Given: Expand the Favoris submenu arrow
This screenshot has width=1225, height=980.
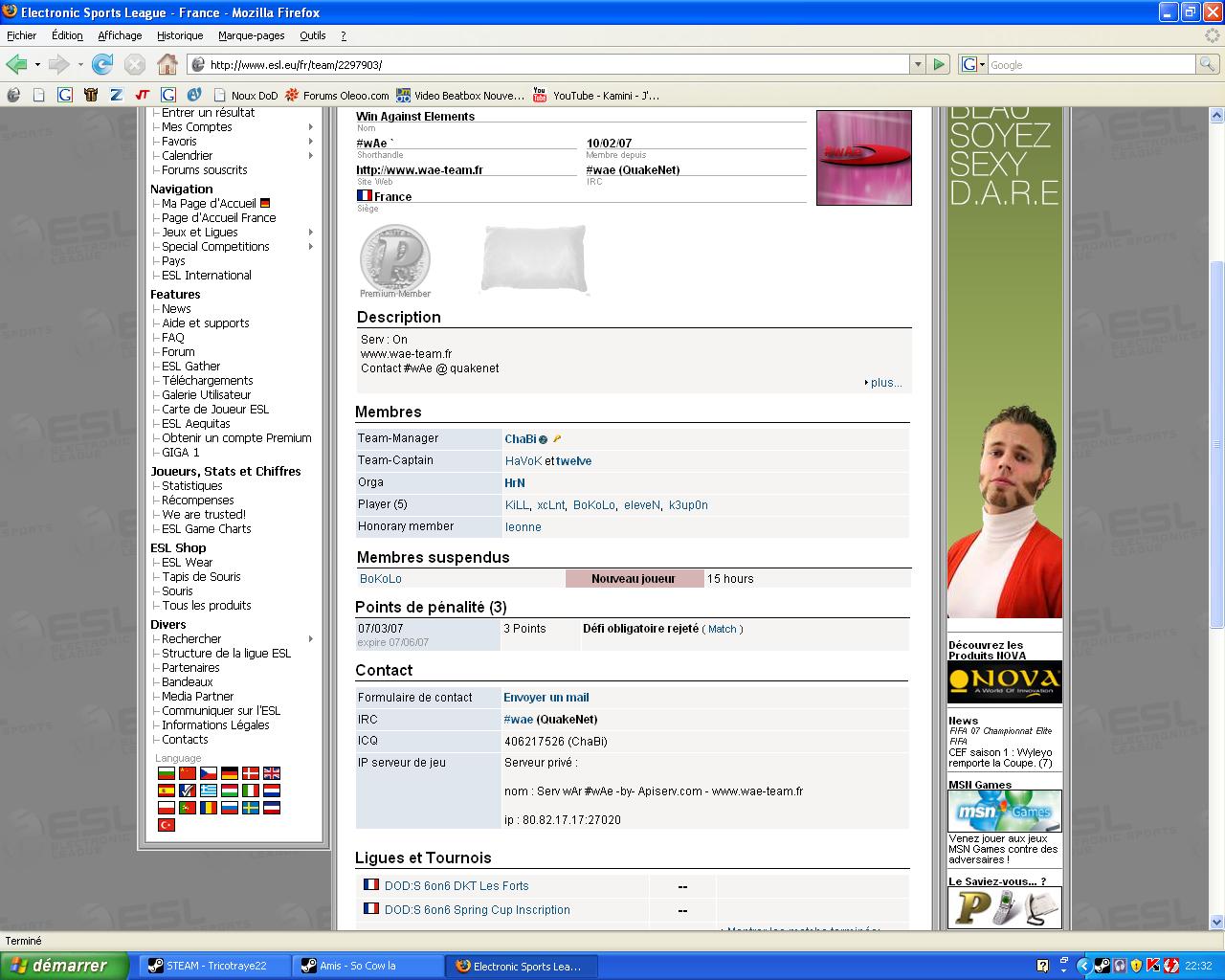Looking at the screenshot, I should (311, 141).
